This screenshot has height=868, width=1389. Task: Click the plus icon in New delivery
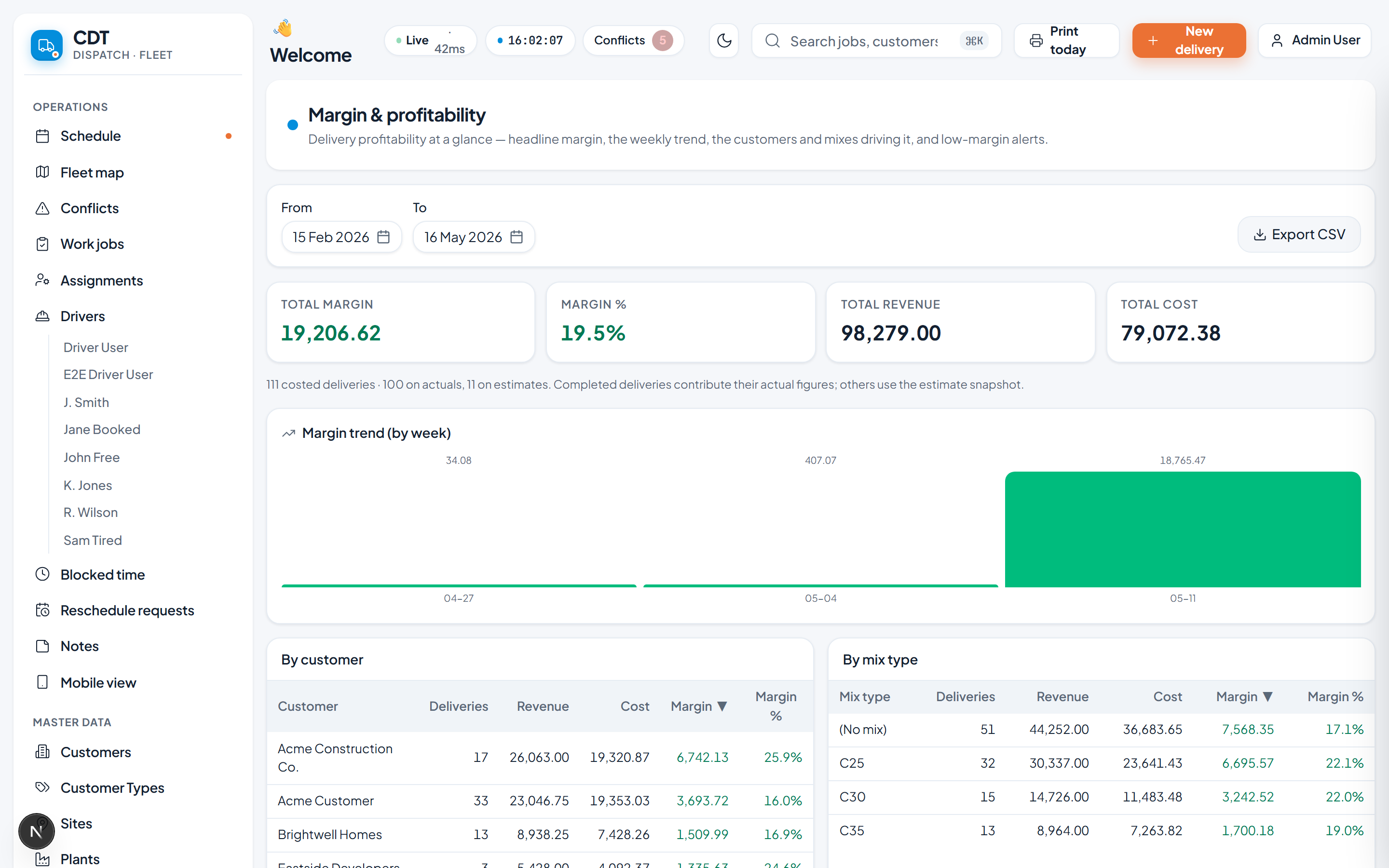pyautogui.click(x=1153, y=41)
